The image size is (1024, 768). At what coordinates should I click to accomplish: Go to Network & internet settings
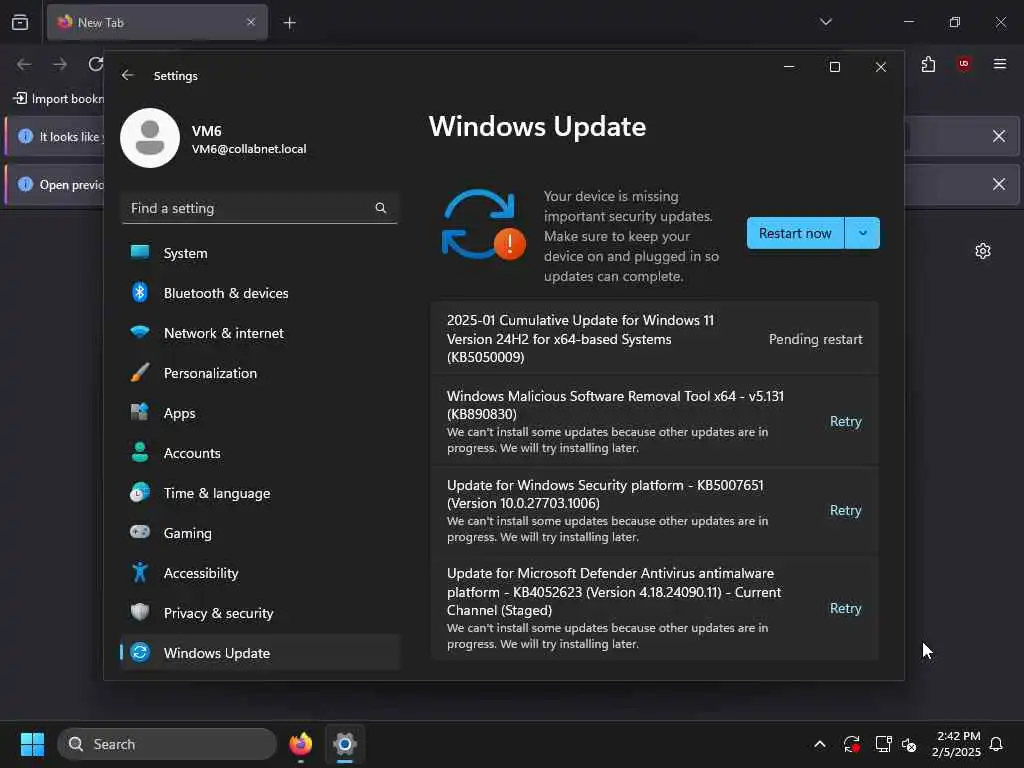(x=260, y=333)
